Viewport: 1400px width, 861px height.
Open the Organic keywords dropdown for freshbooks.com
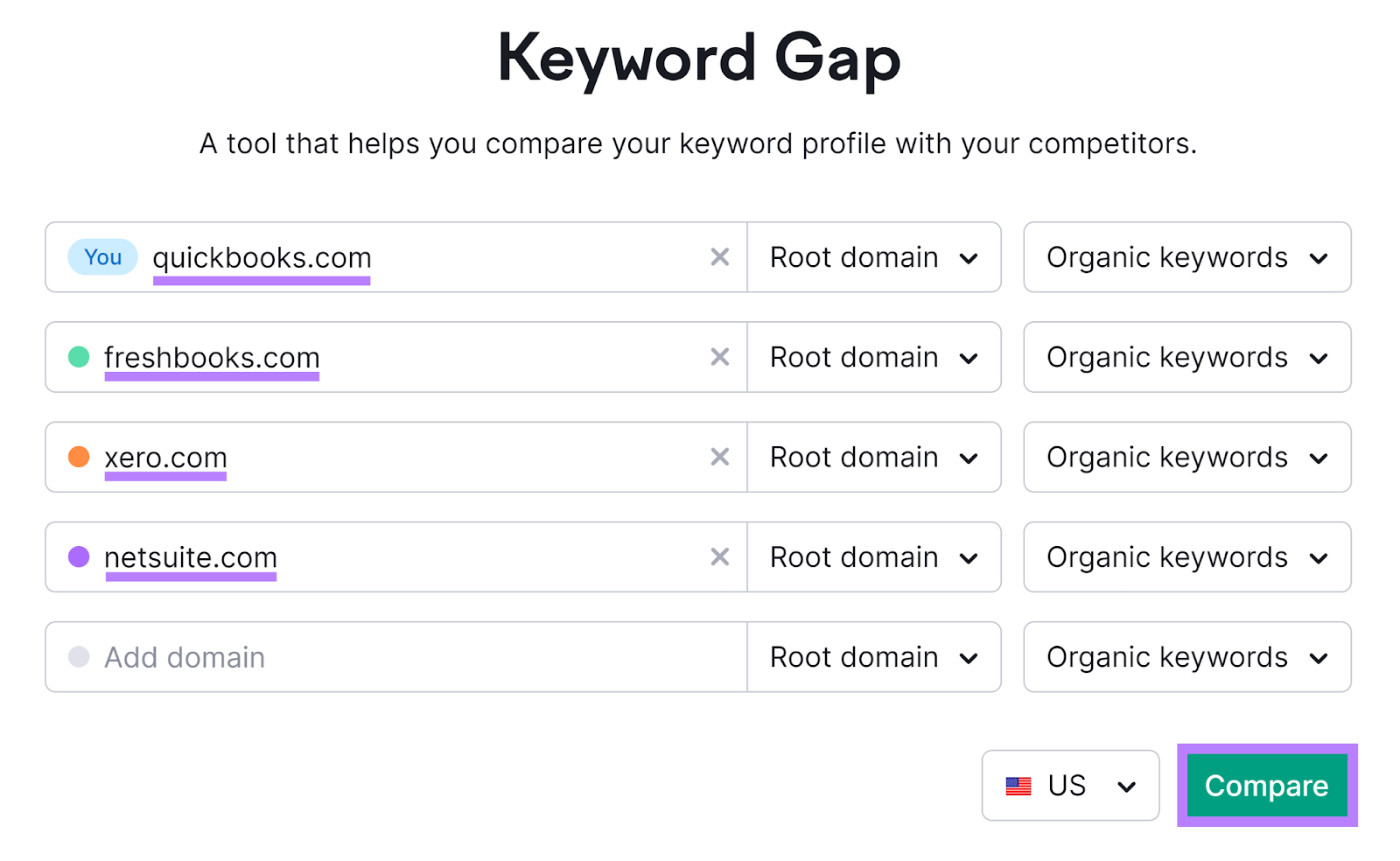1186,357
